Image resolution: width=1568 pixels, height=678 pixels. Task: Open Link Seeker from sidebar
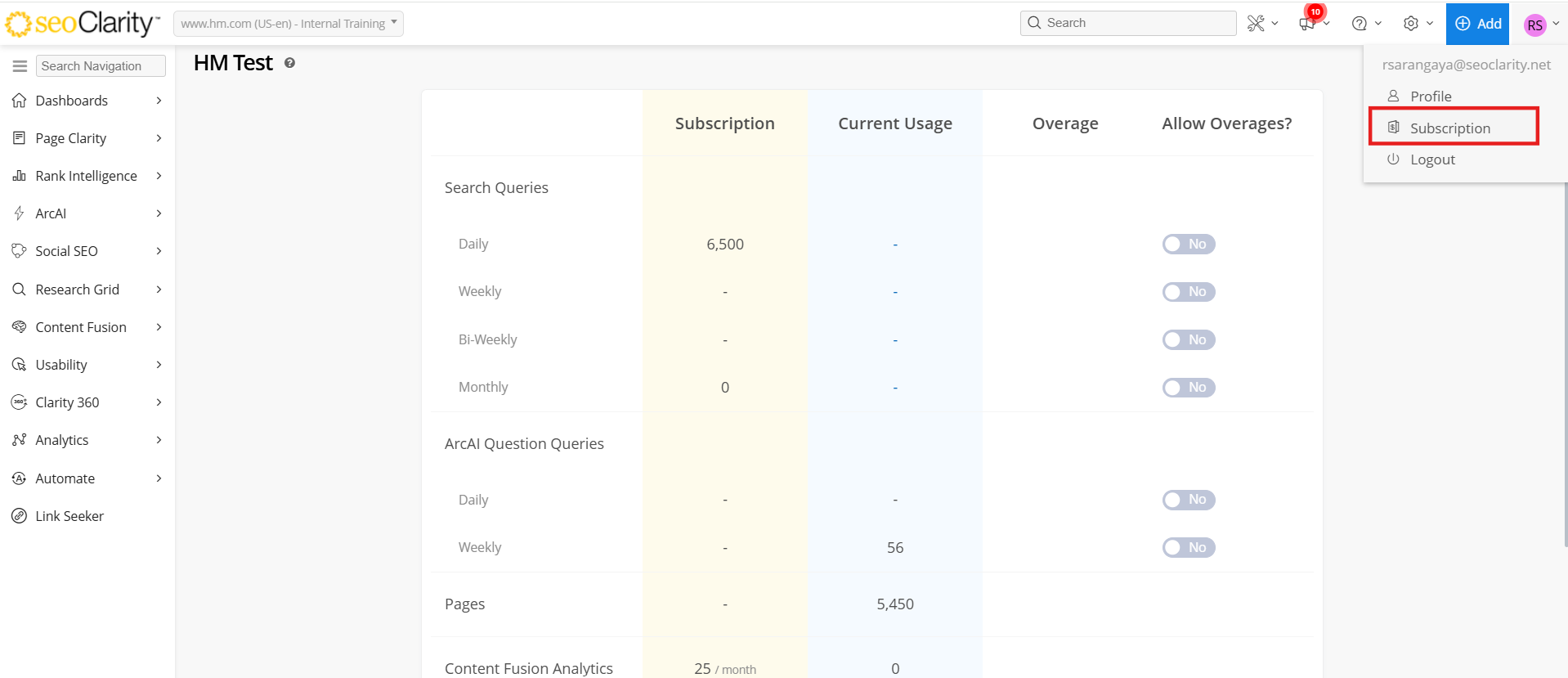(x=69, y=516)
